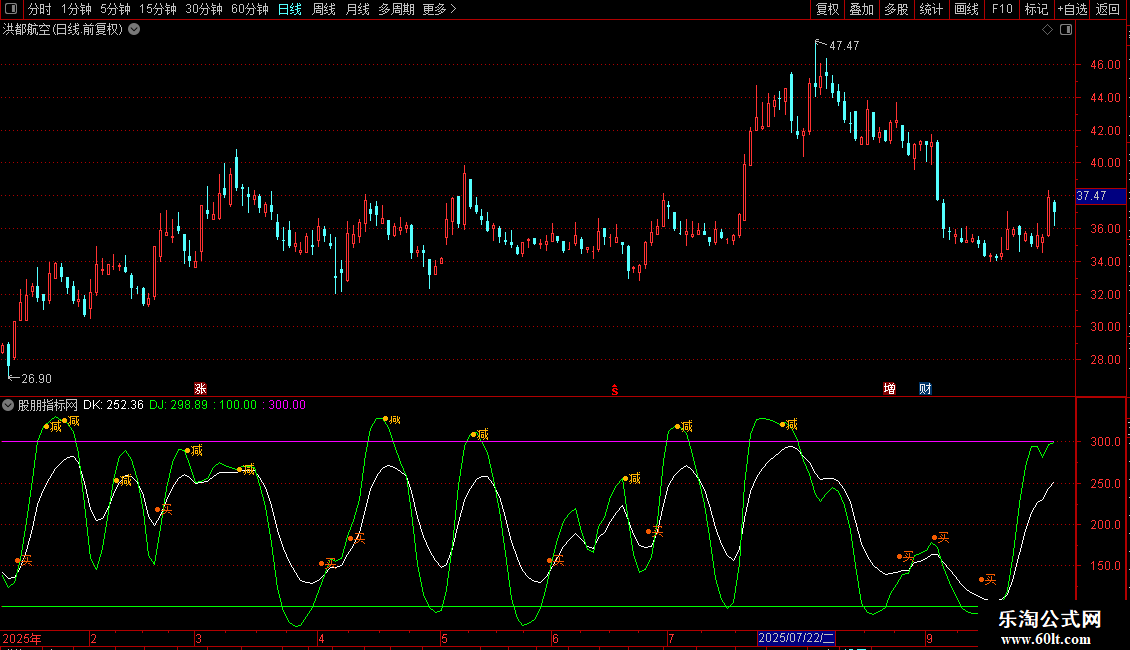1130x650 pixels.
Task: Click the diamond icon near top right
Action: [1047, 30]
